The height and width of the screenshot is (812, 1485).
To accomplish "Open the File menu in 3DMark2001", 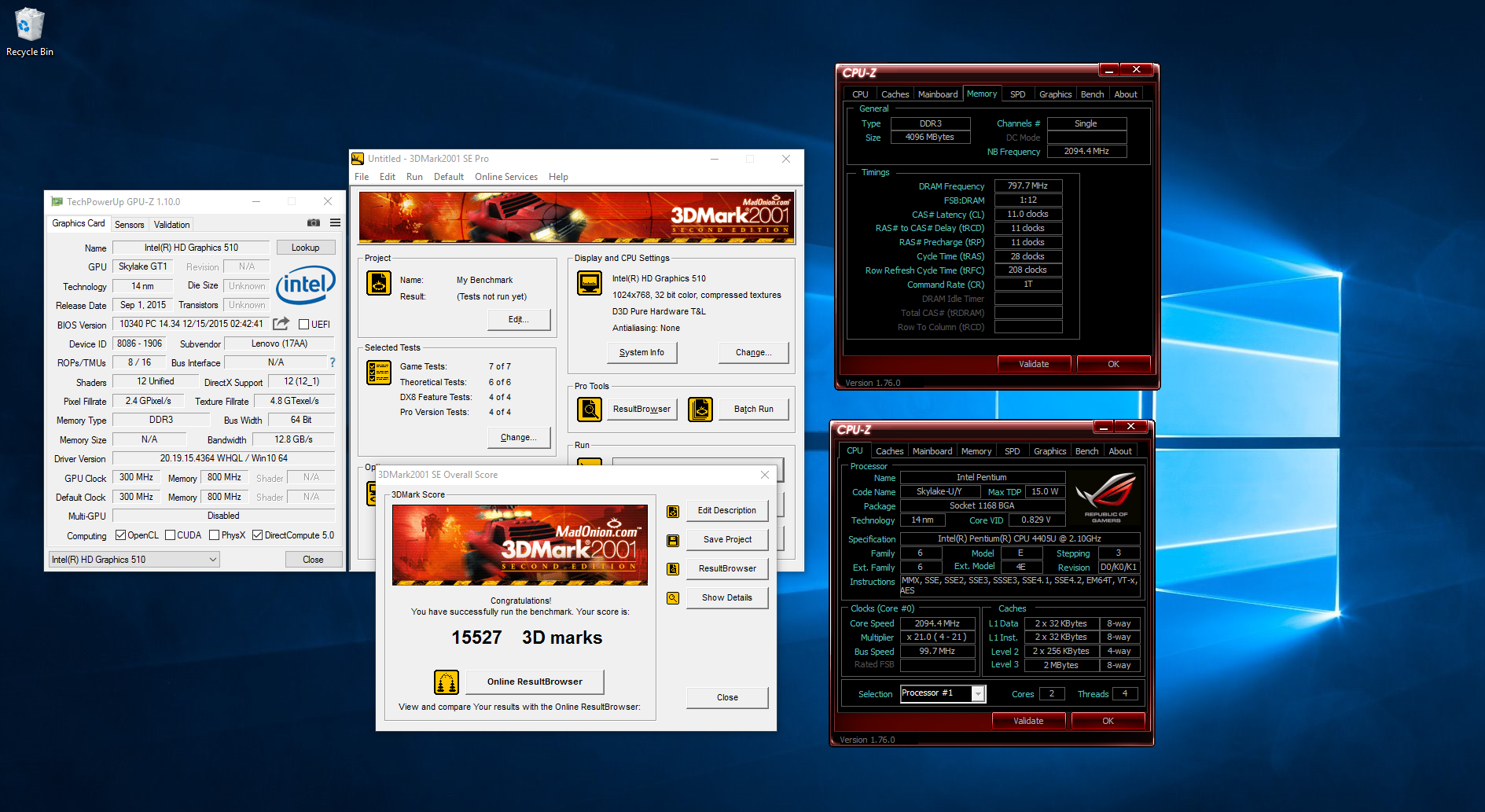I will (x=362, y=177).
